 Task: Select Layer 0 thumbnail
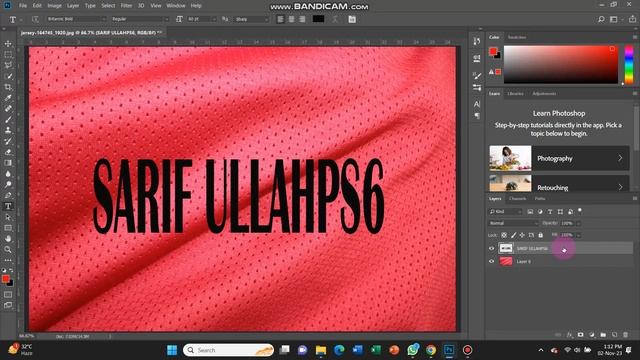[x=506, y=261]
